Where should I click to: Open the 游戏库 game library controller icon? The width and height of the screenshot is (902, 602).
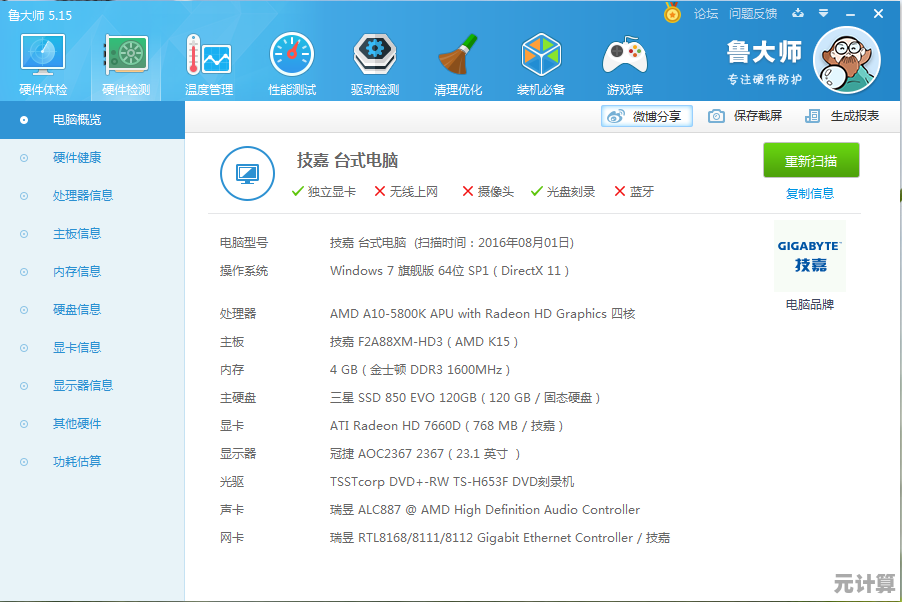point(624,63)
